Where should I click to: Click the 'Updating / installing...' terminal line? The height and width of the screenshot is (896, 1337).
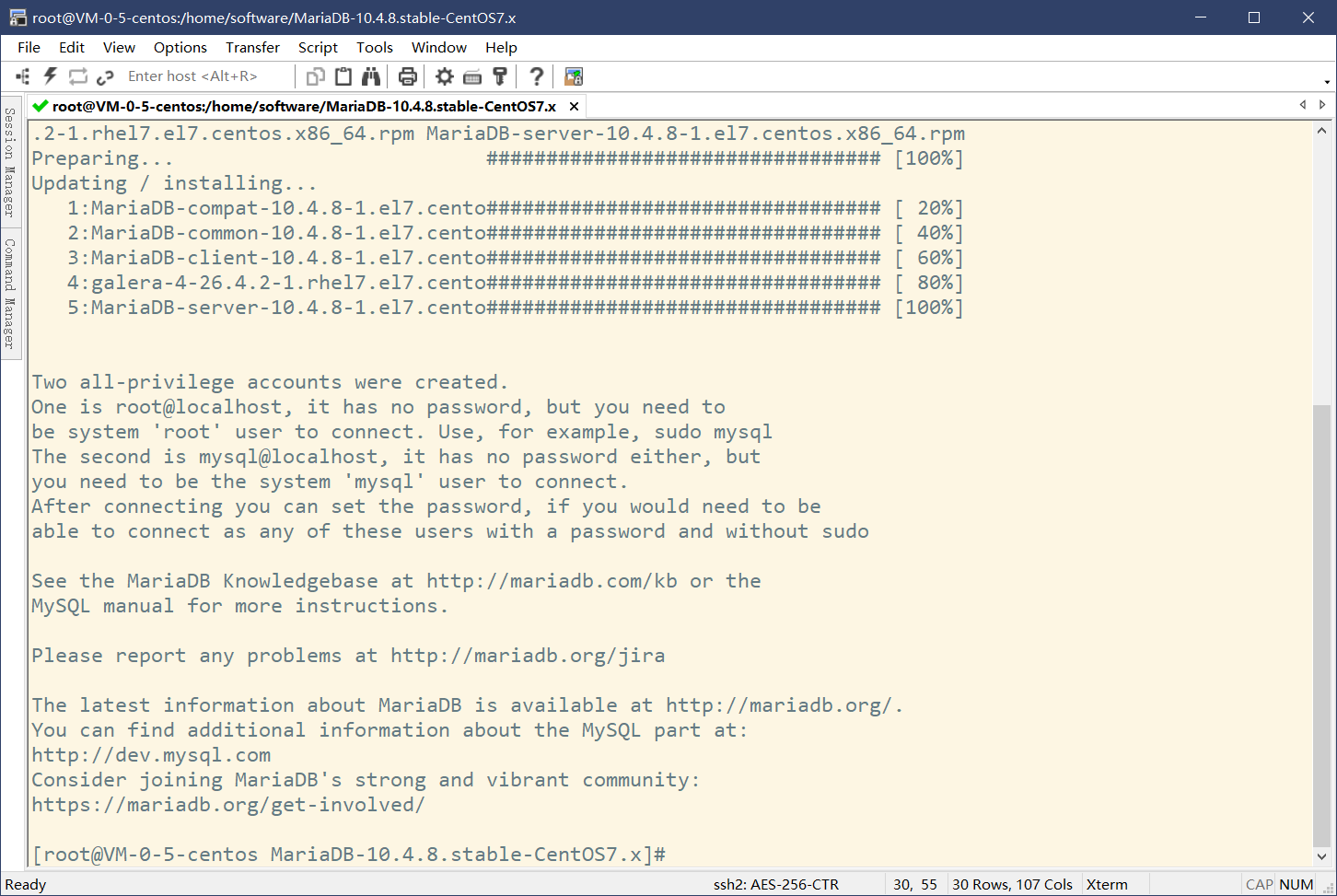coord(175,183)
